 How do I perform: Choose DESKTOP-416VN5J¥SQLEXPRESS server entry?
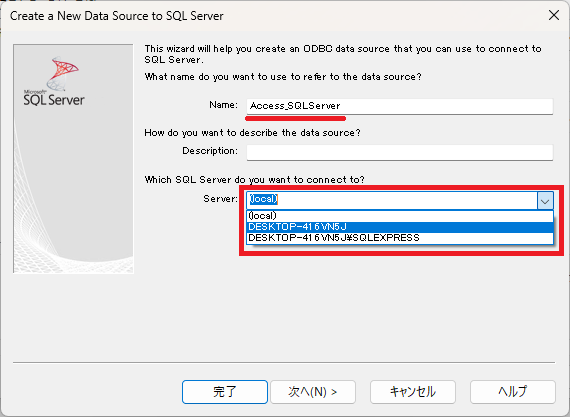[400, 238]
